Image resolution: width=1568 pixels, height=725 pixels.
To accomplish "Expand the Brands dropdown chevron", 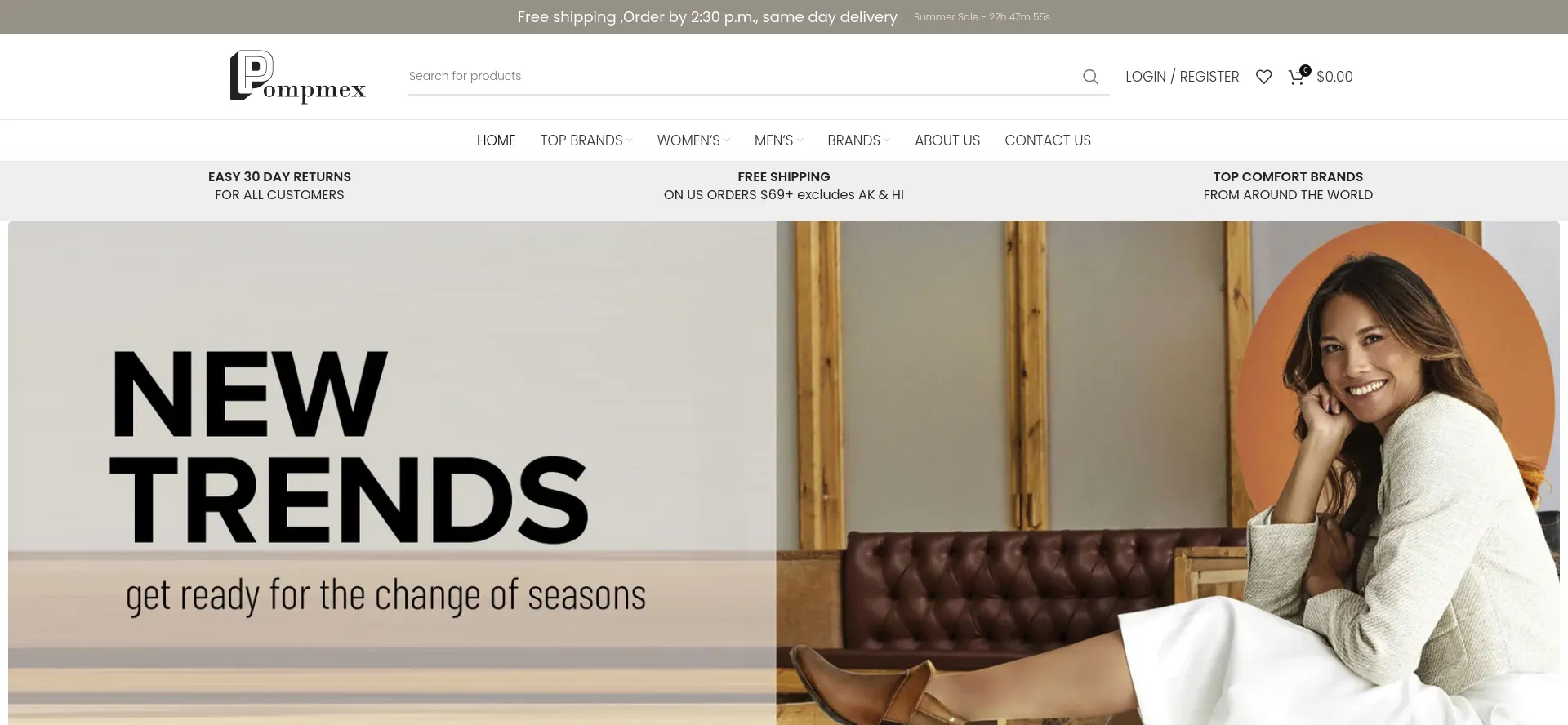I will tap(887, 140).
